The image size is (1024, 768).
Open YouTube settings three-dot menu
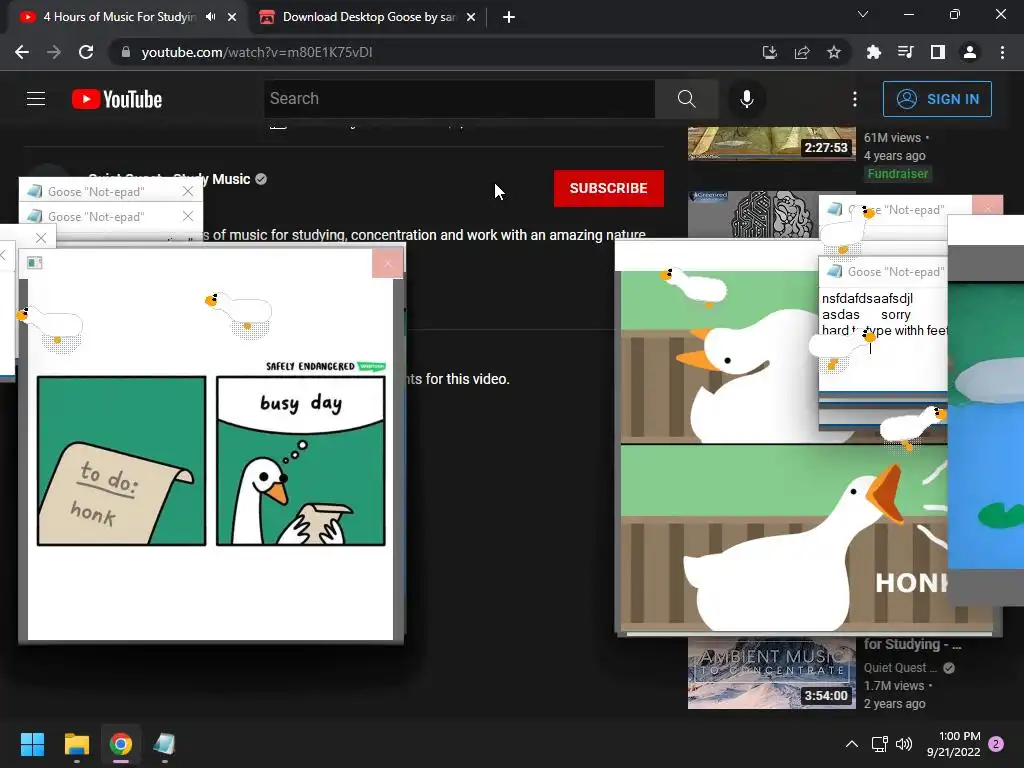855,99
